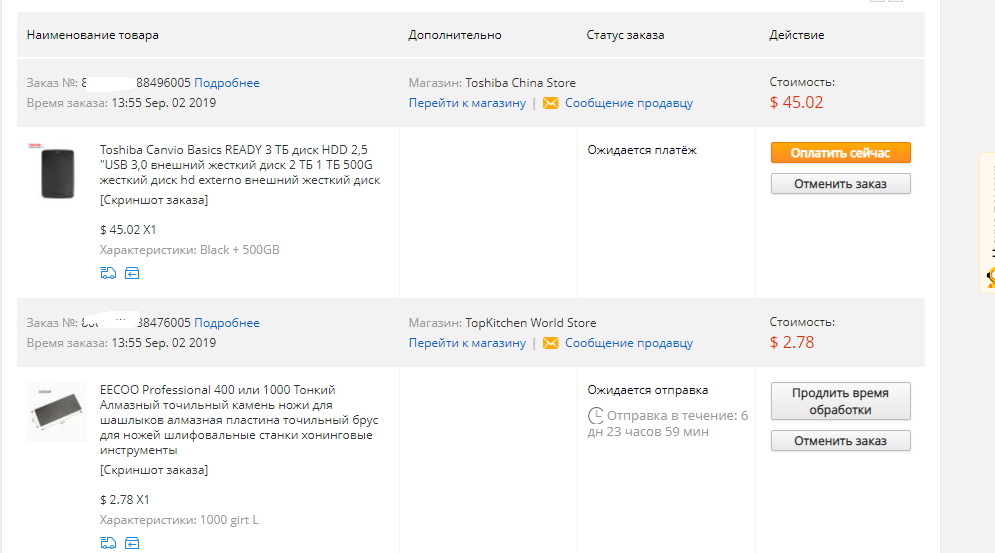This screenshot has height=553, width=995.
Task: Open the Toshiba hard drive product thumbnail
Action: [x=57, y=172]
